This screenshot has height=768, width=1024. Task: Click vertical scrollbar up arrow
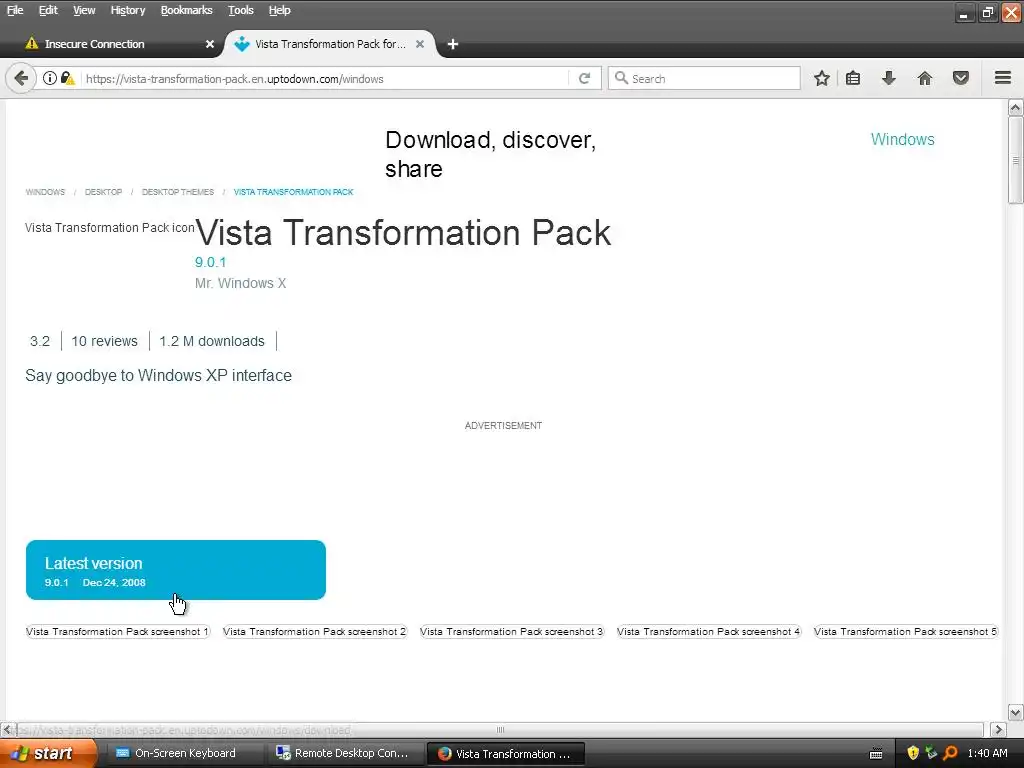point(1015,107)
